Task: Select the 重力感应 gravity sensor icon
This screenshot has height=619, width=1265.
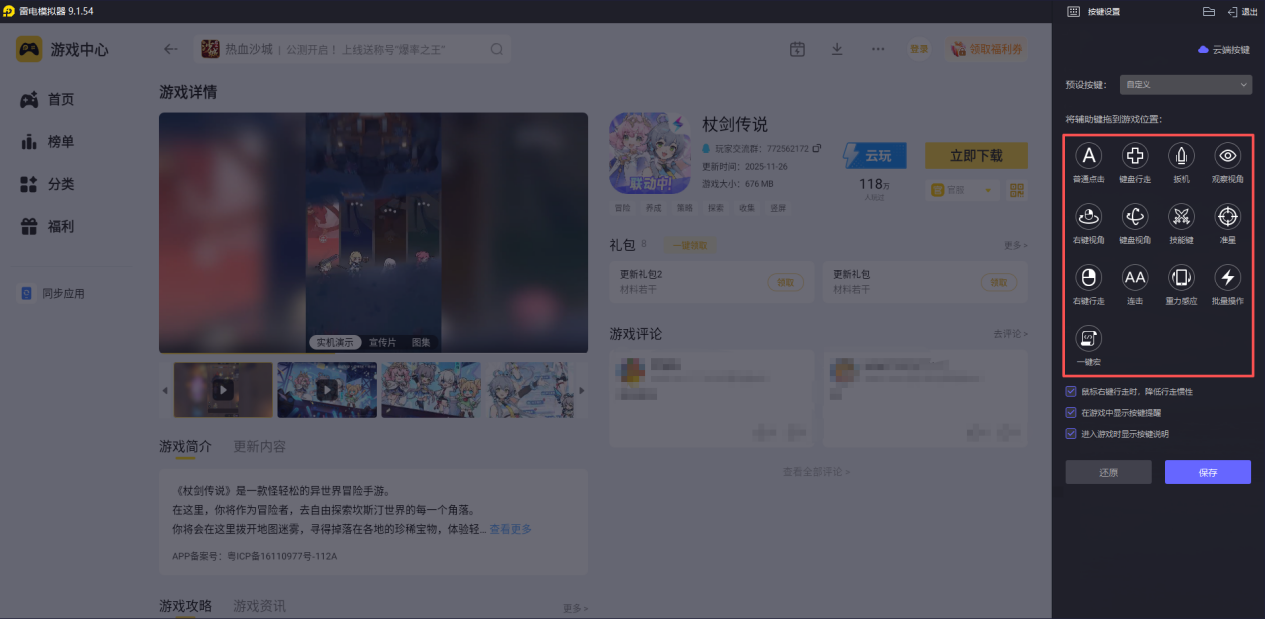Action: point(1180,278)
